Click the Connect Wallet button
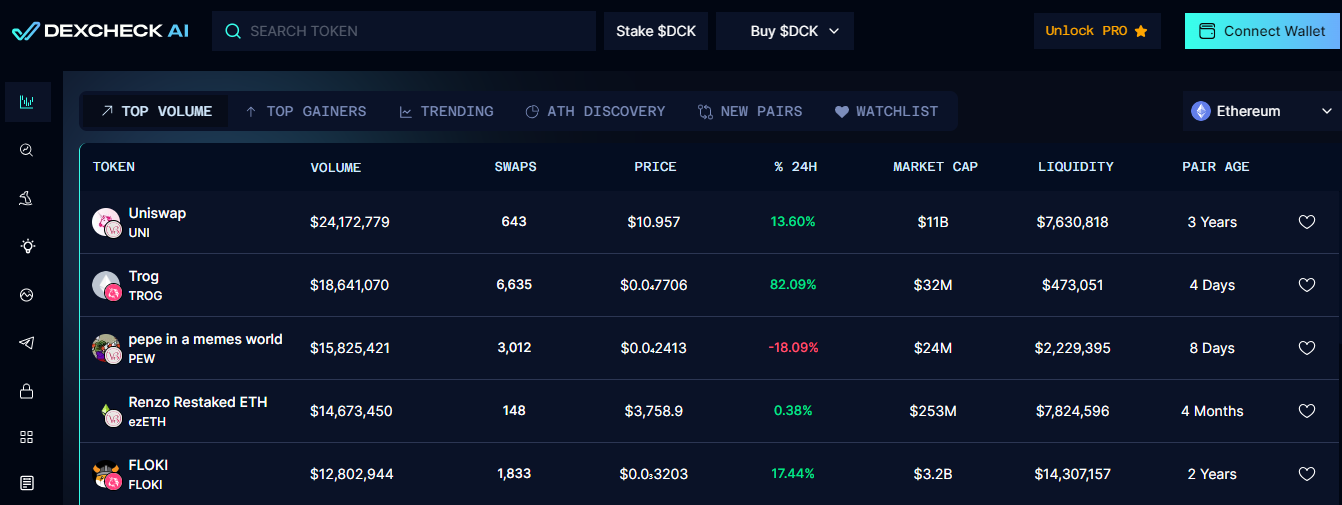The width and height of the screenshot is (1342, 505). pyautogui.click(x=1263, y=31)
